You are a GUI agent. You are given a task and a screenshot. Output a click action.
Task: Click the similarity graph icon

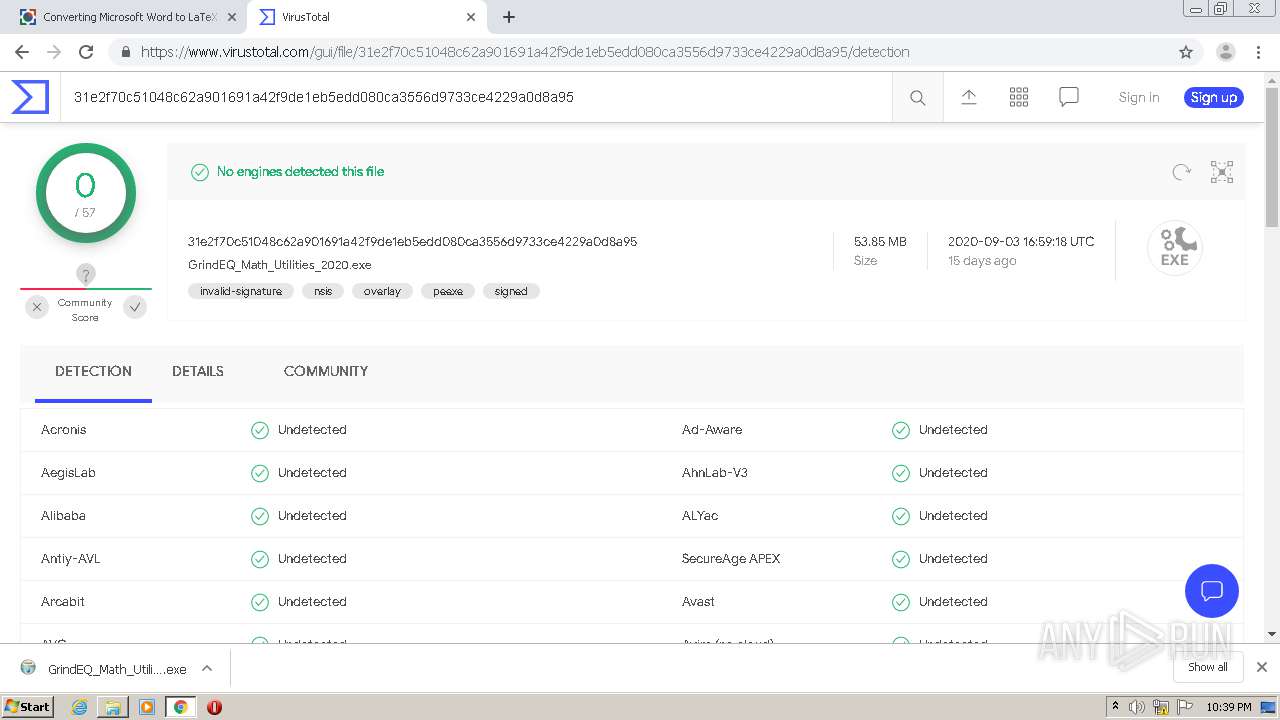coord(1222,172)
